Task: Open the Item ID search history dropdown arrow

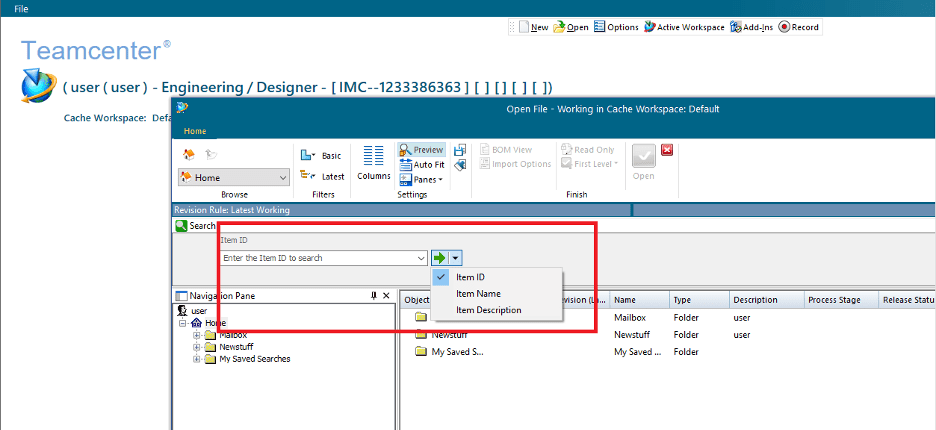Action: pyautogui.click(x=422, y=258)
